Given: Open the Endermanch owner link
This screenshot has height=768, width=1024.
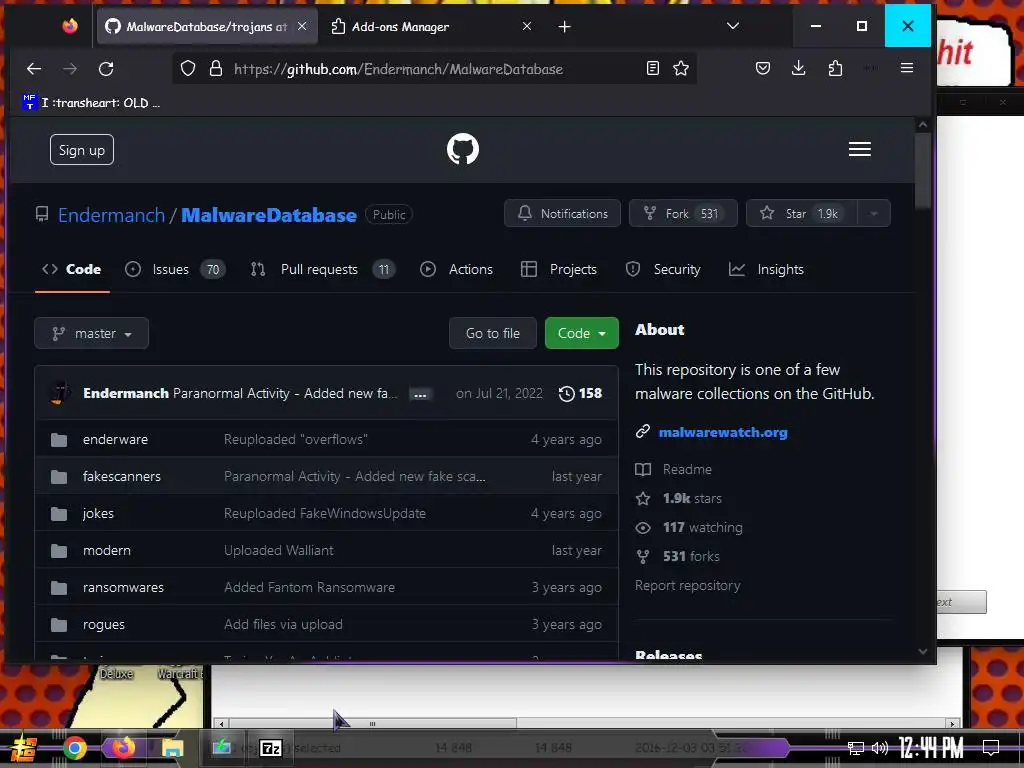Looking at the screenshot, I should (111, 215).
